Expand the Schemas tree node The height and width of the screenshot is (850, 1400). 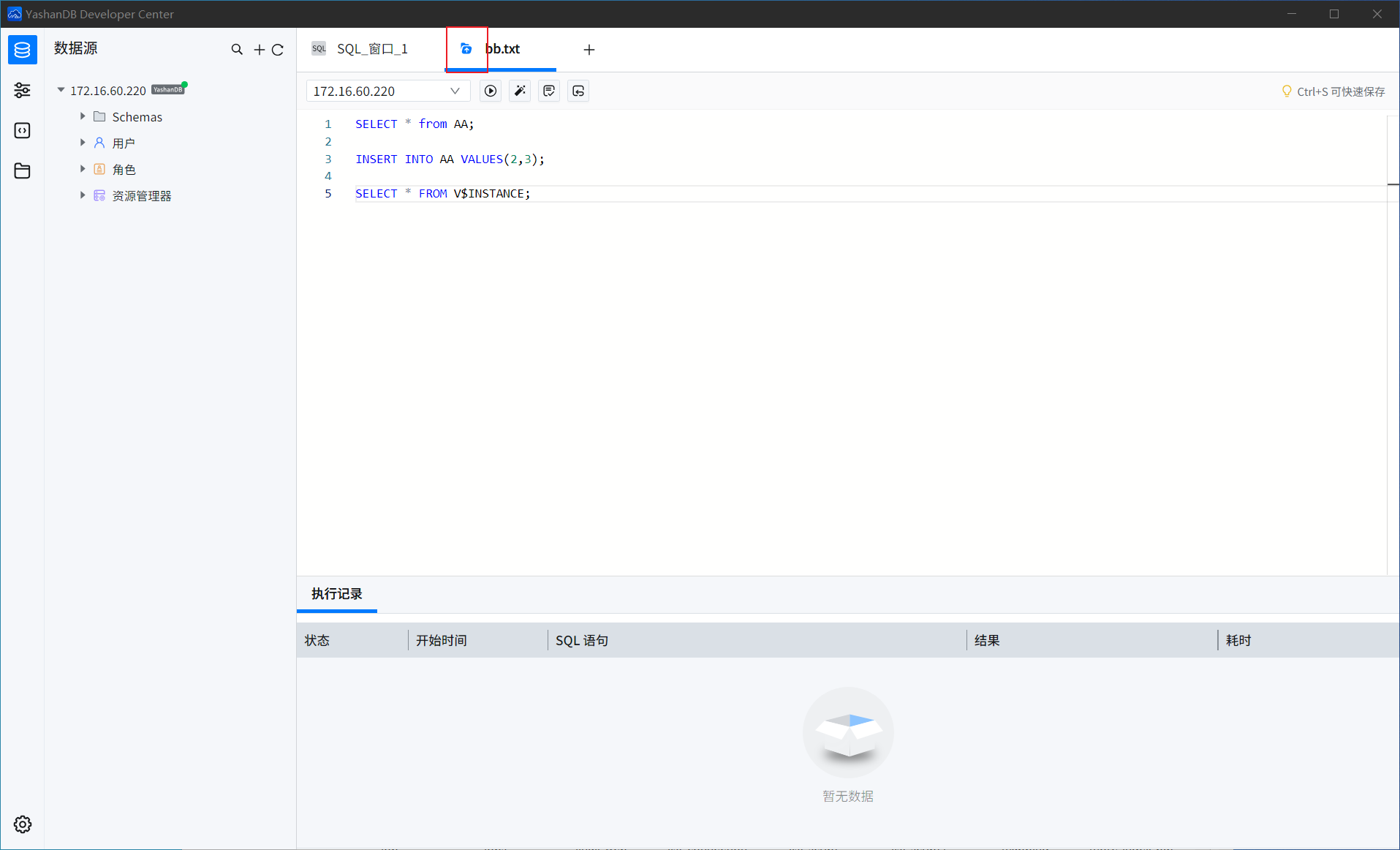point(83,116)
